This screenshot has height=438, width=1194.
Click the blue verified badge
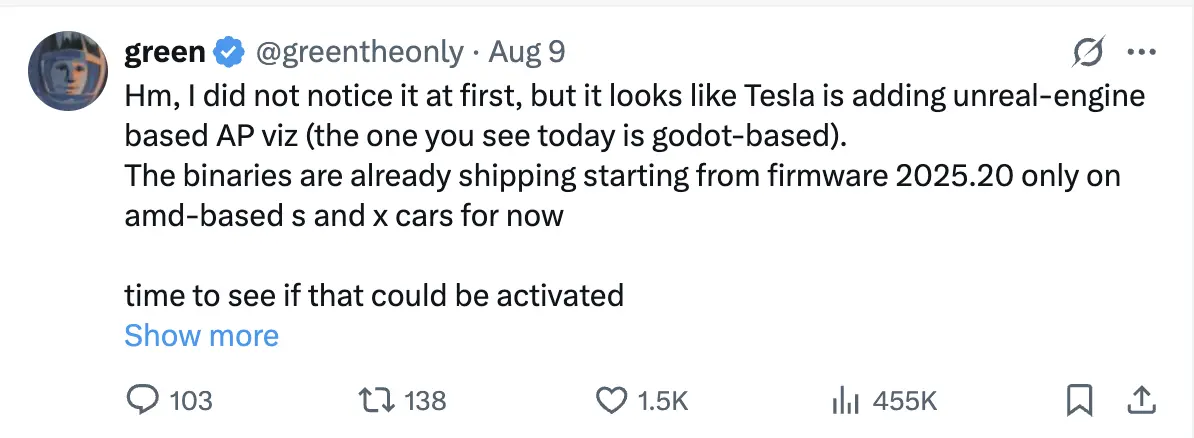click(231, 52)
